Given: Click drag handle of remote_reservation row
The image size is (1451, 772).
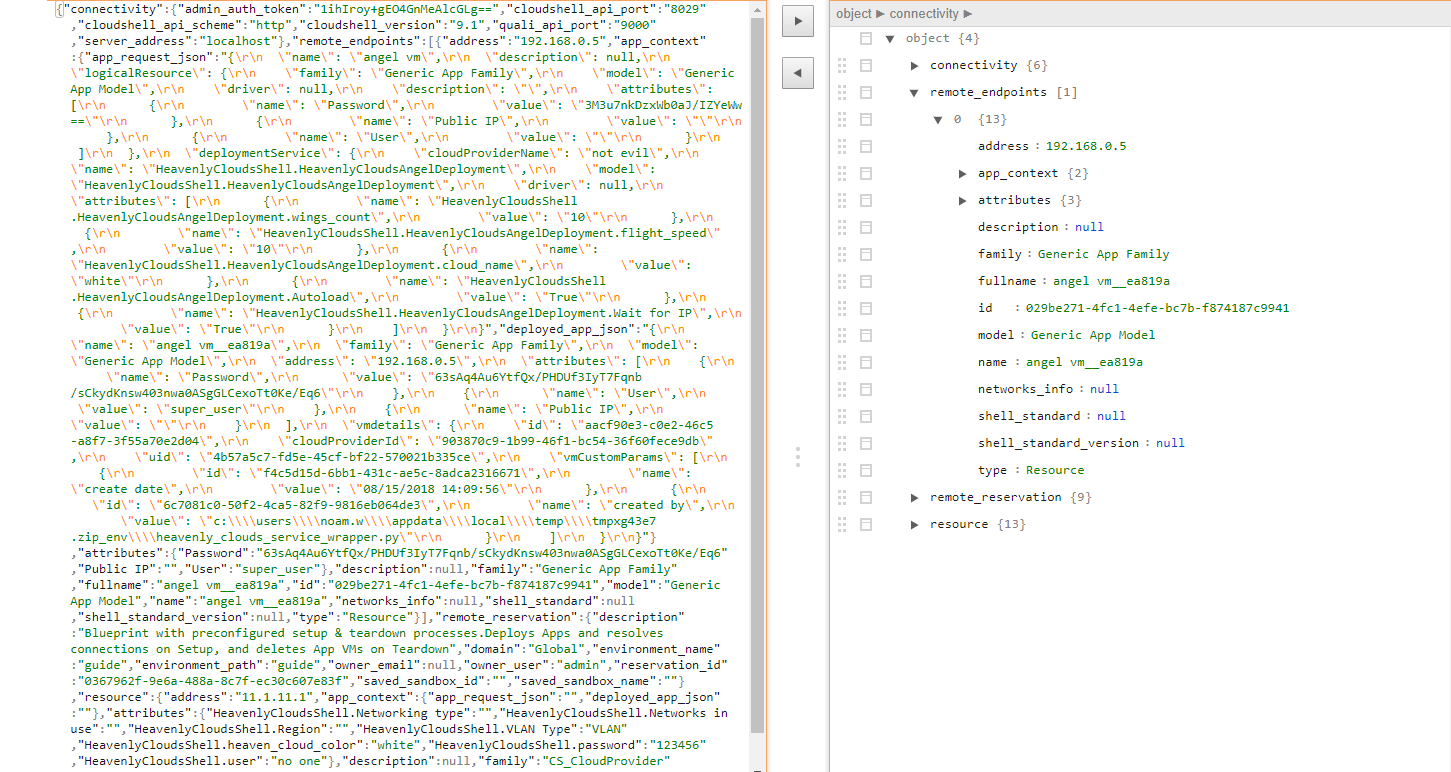Looking at the screenshot, I should click(x=842, y=497).
